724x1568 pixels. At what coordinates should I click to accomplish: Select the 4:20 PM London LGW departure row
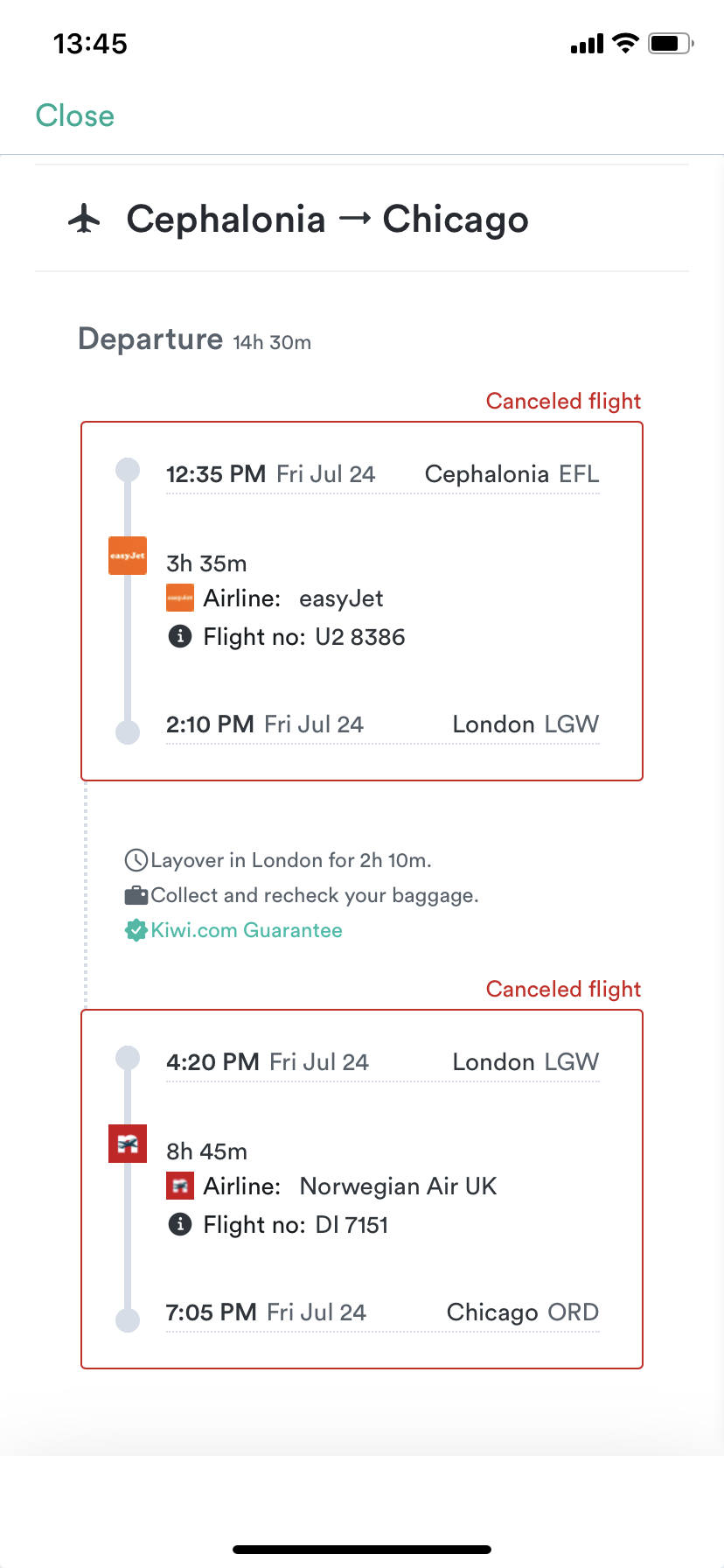tap(382, 1062)
